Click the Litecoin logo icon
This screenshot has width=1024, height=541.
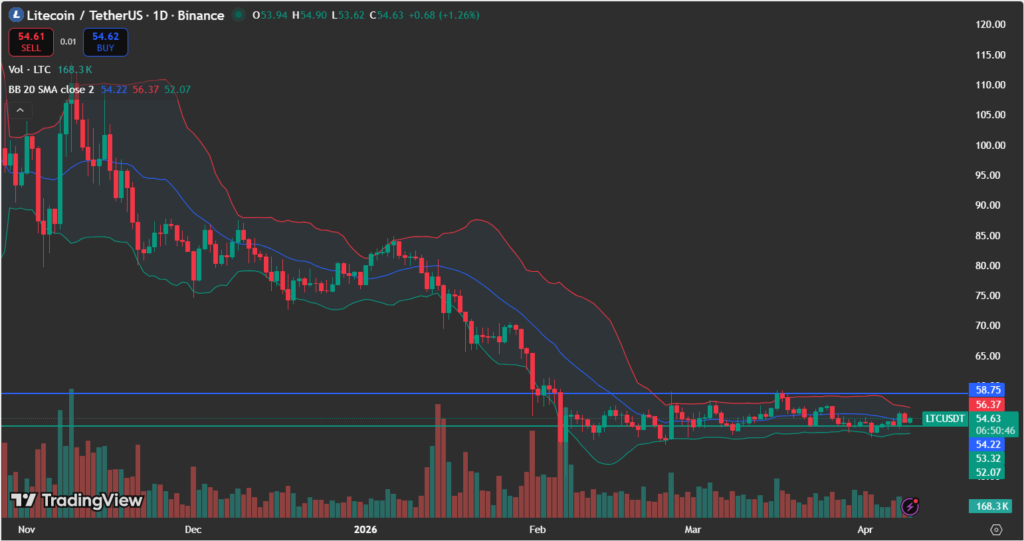pos(16,14)
